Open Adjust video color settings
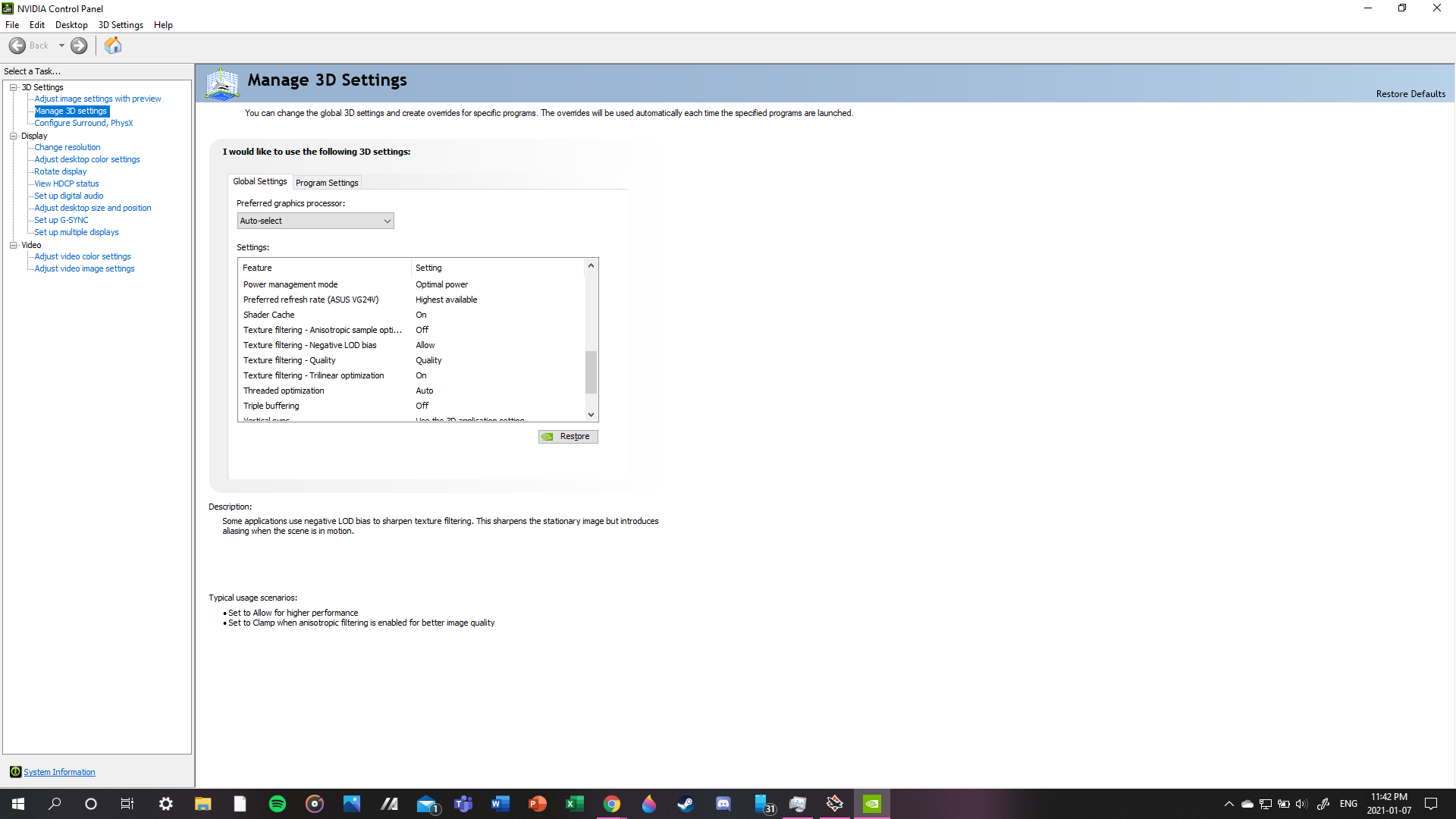The height and width of the screenshot is (819, 1456). pos(83,256)
